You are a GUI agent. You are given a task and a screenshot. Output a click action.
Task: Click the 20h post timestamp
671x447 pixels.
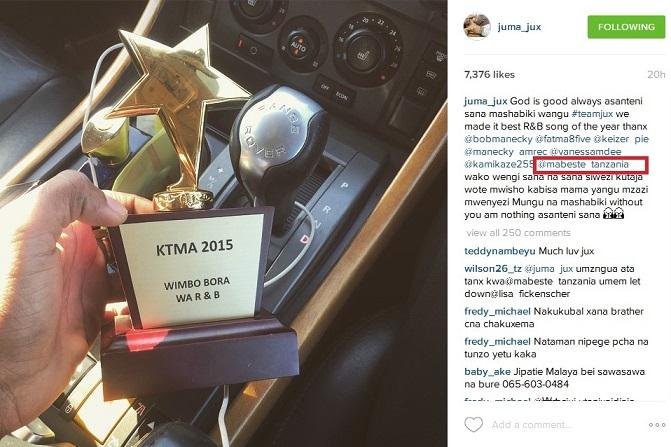click(x=656, y=74)
